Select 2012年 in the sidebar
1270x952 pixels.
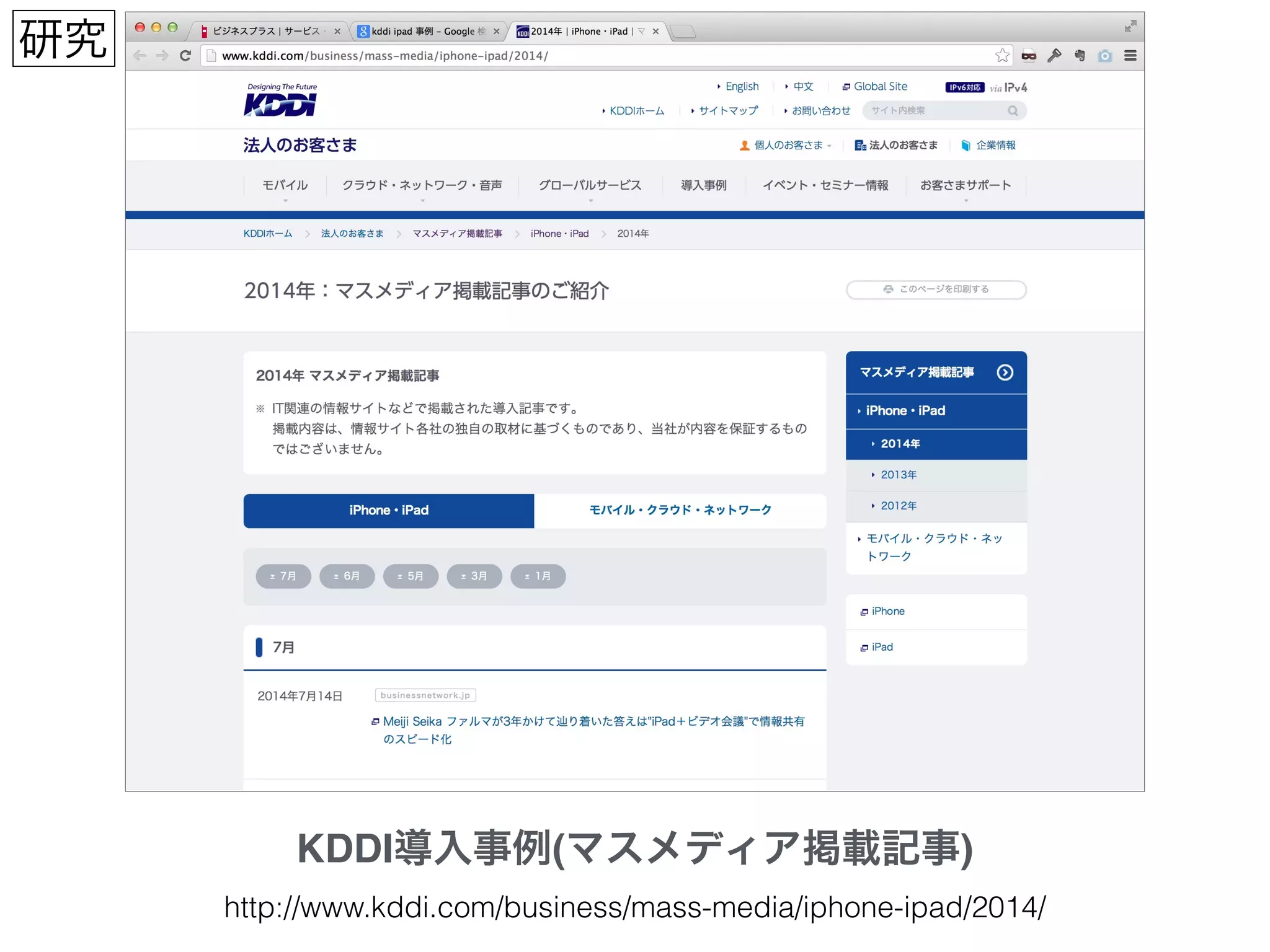point(936,506)
